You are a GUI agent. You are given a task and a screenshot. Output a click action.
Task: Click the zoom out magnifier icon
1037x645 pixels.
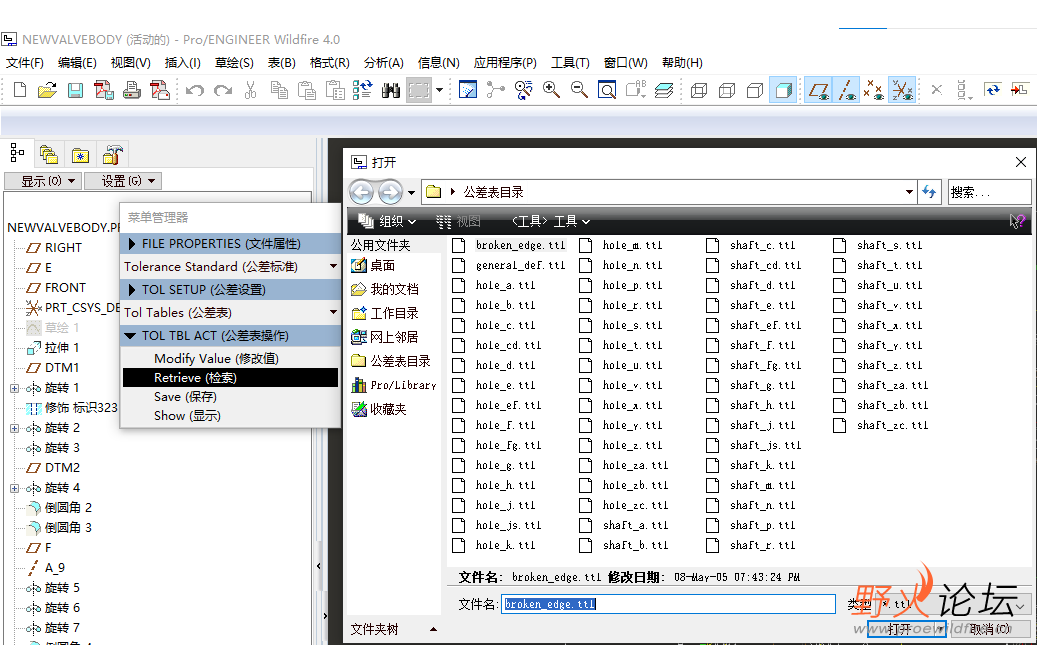click(579, 91)
